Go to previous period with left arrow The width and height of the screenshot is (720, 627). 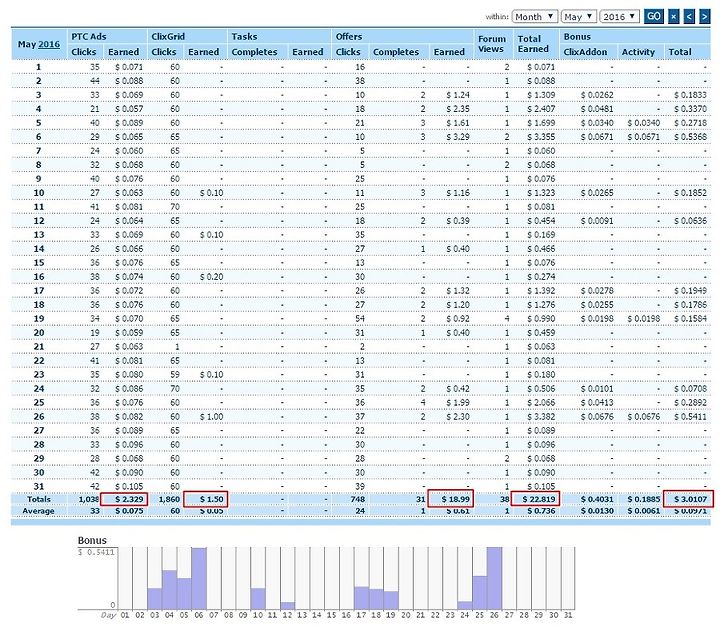coord(689,17)
